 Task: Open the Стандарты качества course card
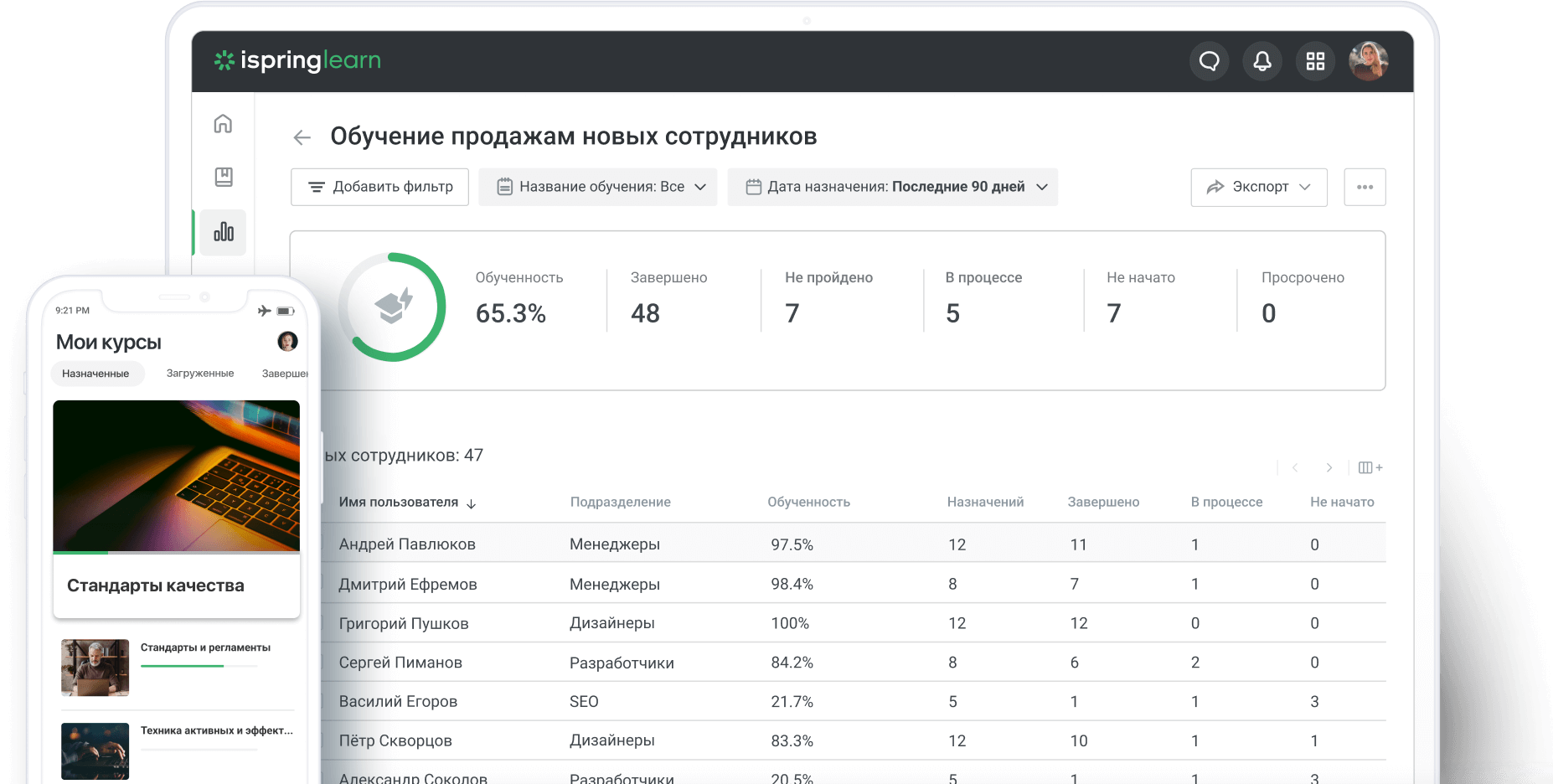(x=176, y=509)
